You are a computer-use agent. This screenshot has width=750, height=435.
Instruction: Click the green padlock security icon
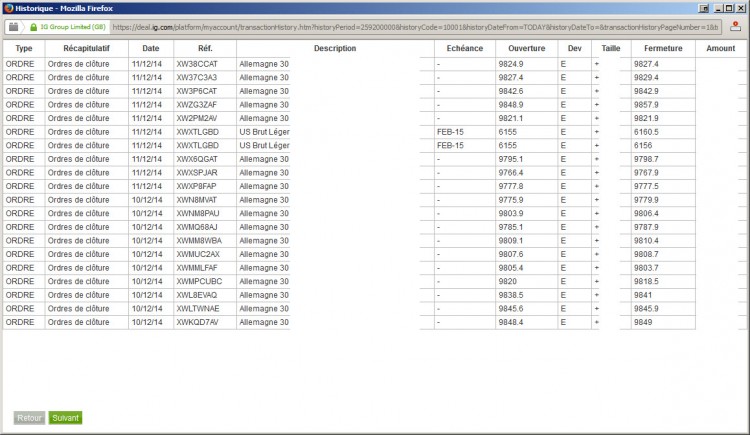click(x=33, y=27)
